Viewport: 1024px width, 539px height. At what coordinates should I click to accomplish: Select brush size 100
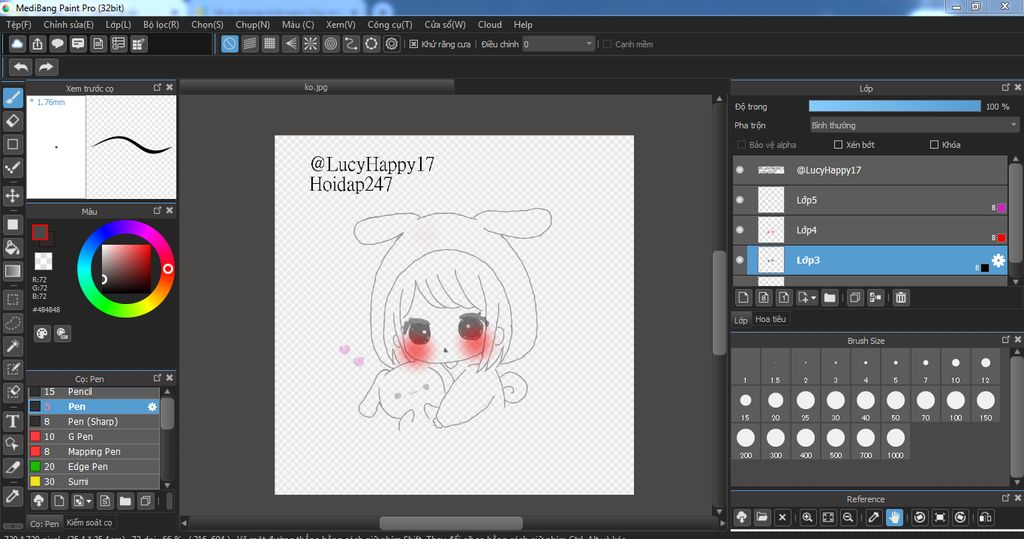(955, 404)
